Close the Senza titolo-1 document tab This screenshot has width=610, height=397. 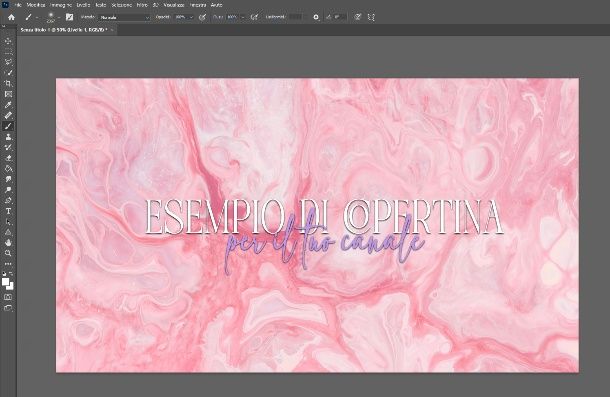coord(112,30)
